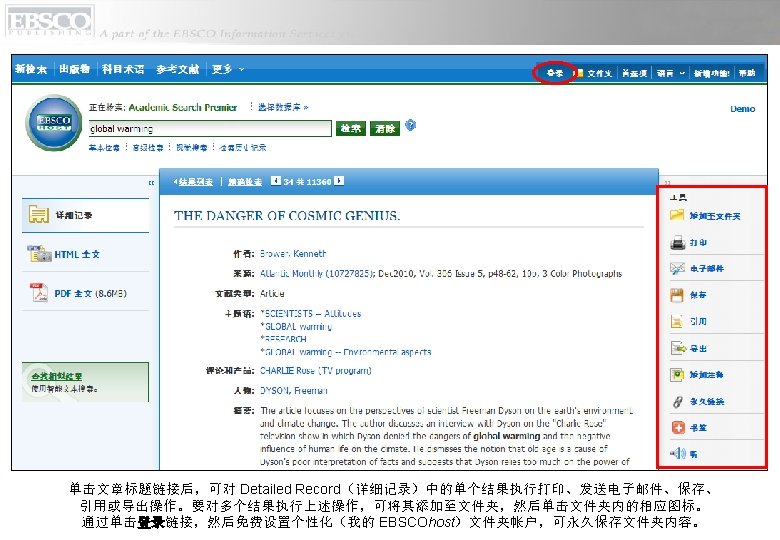This screenshot has width=780, height=540.
Task: Switch to 基本检索 basic search
Action: 104,148
